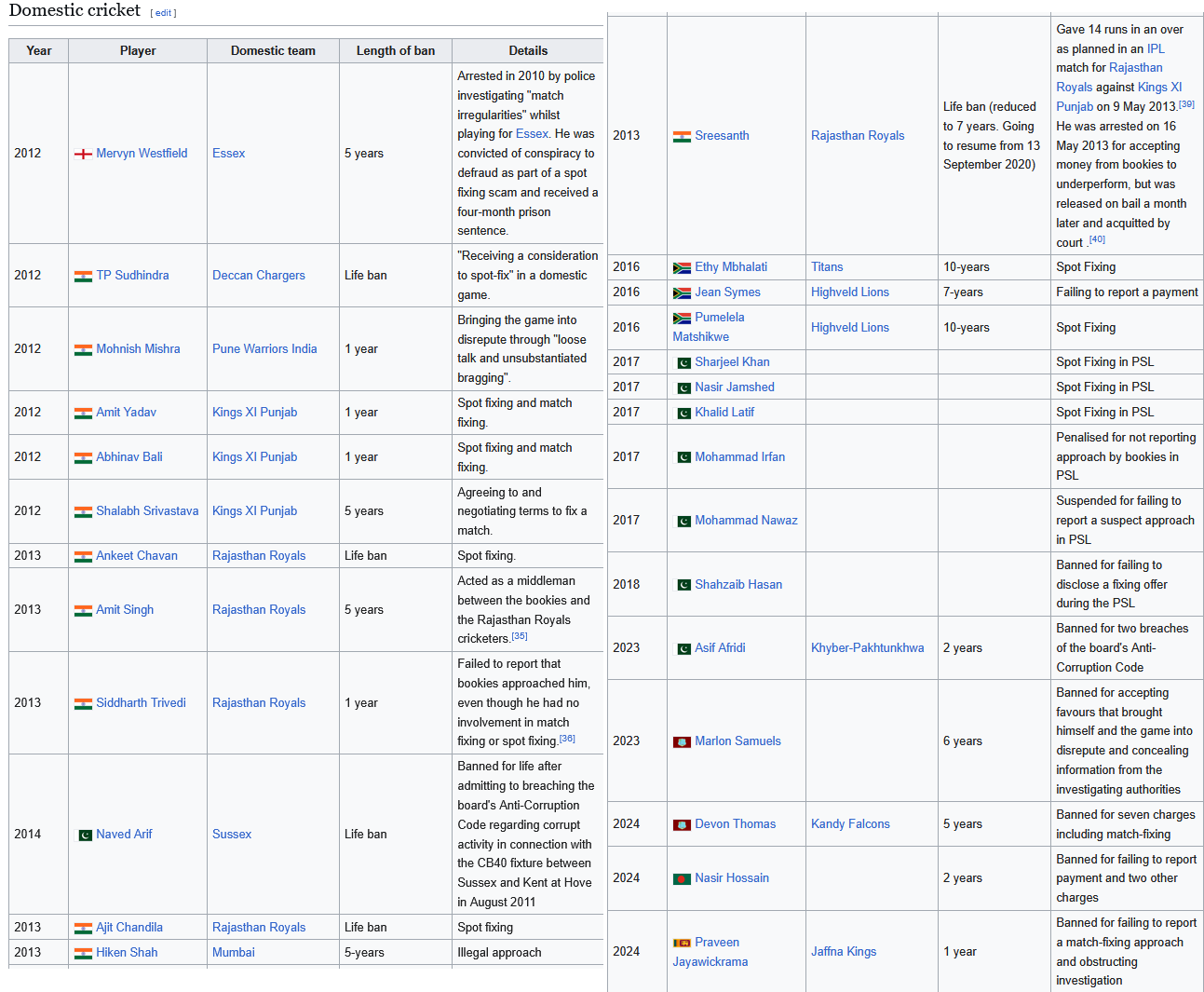Image resolution: width=1204 pixels, height=992 pixels.
Task: Select the 'Illegal approach' details cell
Action: pyautogui.click(x=528, y=953)
